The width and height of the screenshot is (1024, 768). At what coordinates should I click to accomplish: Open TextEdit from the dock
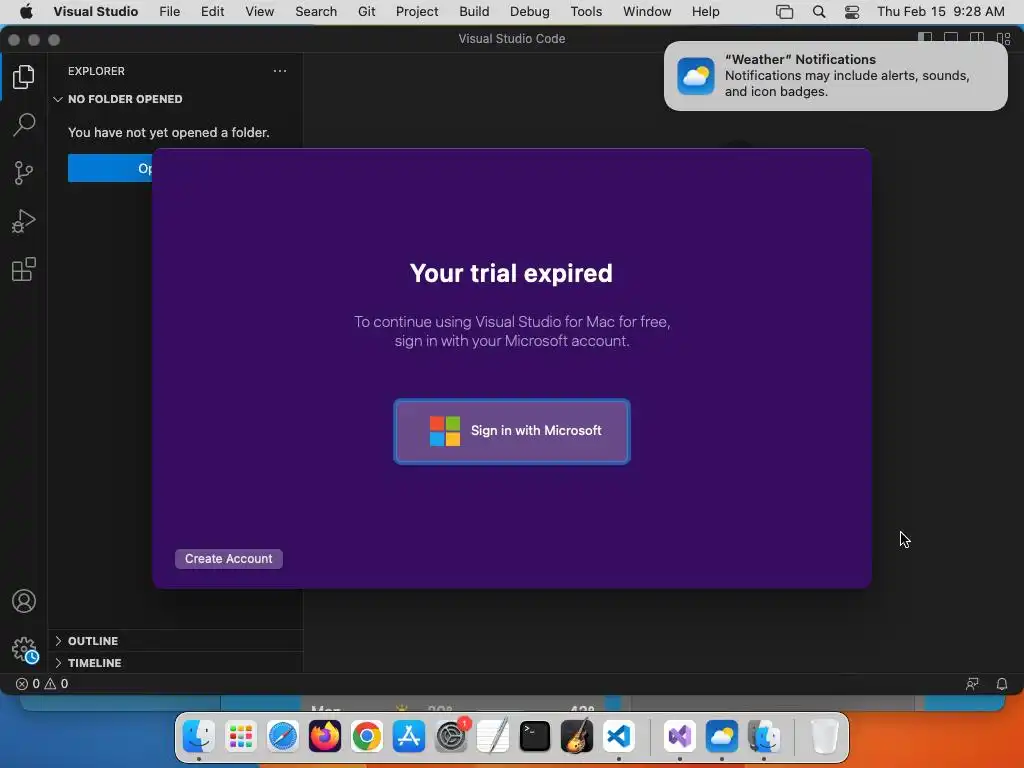[493, 736]
